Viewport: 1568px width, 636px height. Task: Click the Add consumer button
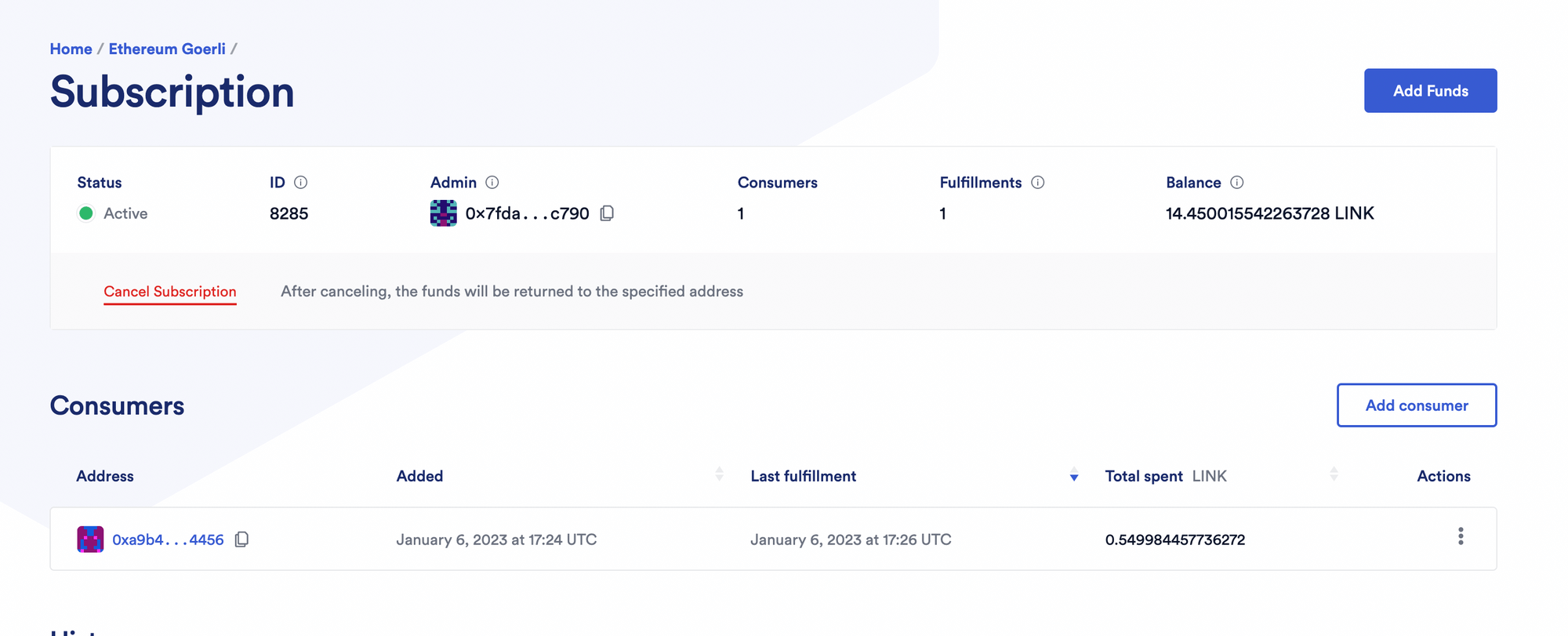click(x=1416, y=405)
